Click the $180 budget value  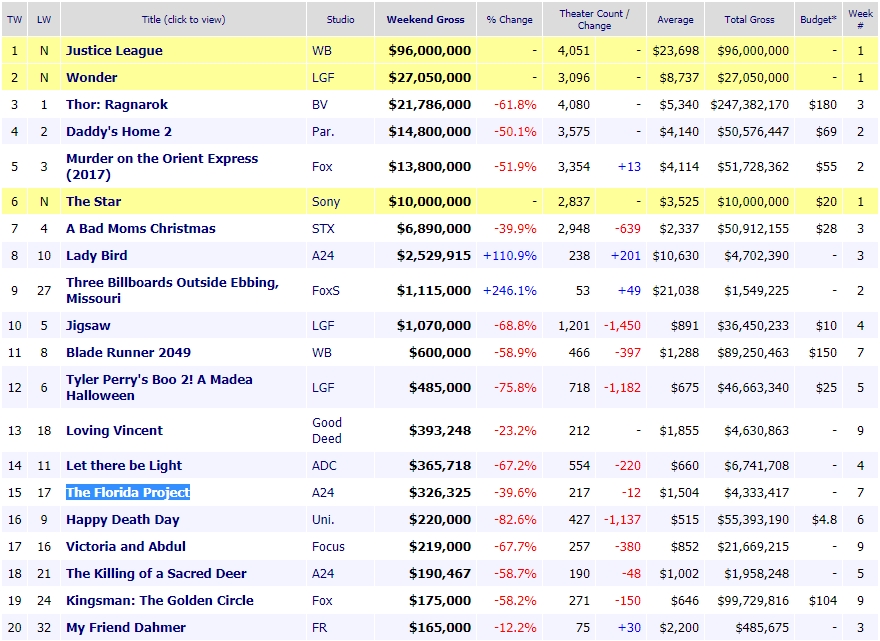[x=823, y=104]
